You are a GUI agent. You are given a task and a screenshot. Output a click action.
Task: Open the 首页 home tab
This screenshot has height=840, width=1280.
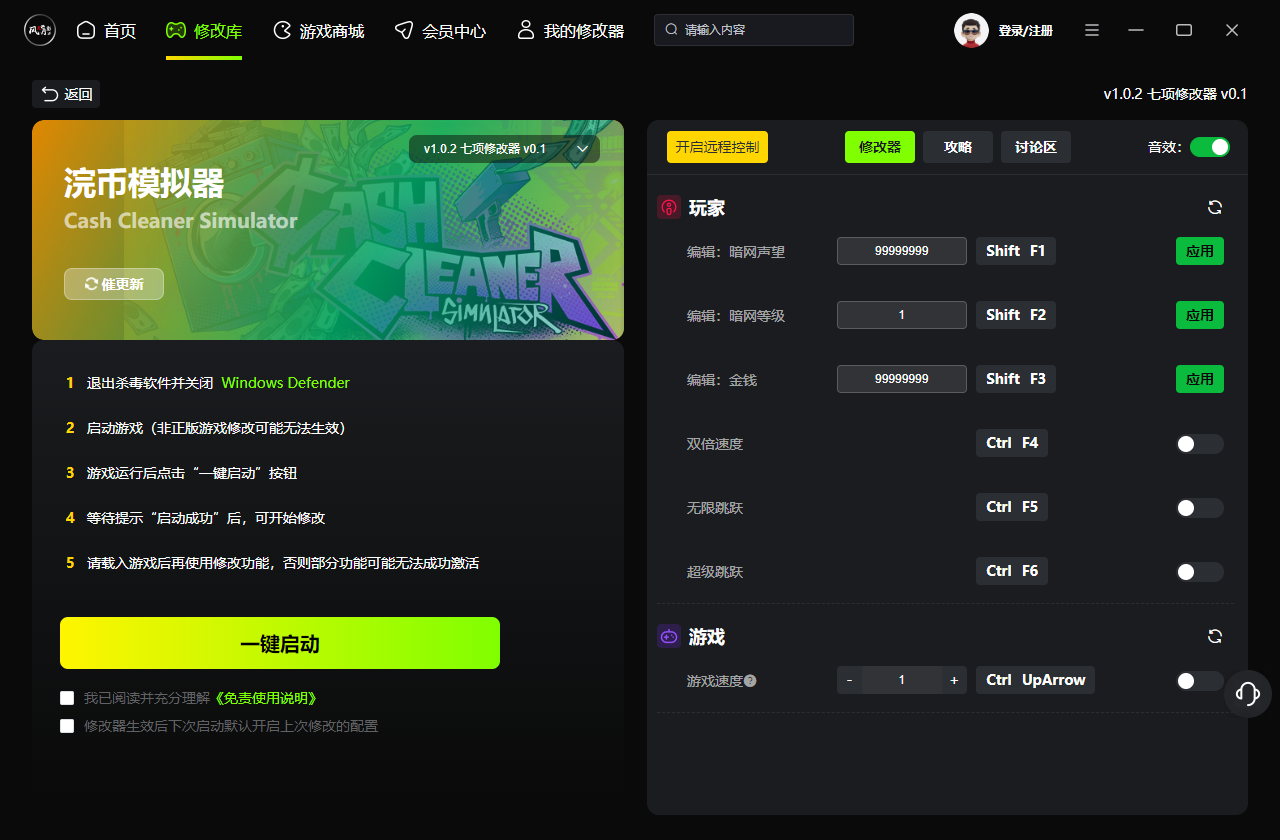click(x=106, y=31)
